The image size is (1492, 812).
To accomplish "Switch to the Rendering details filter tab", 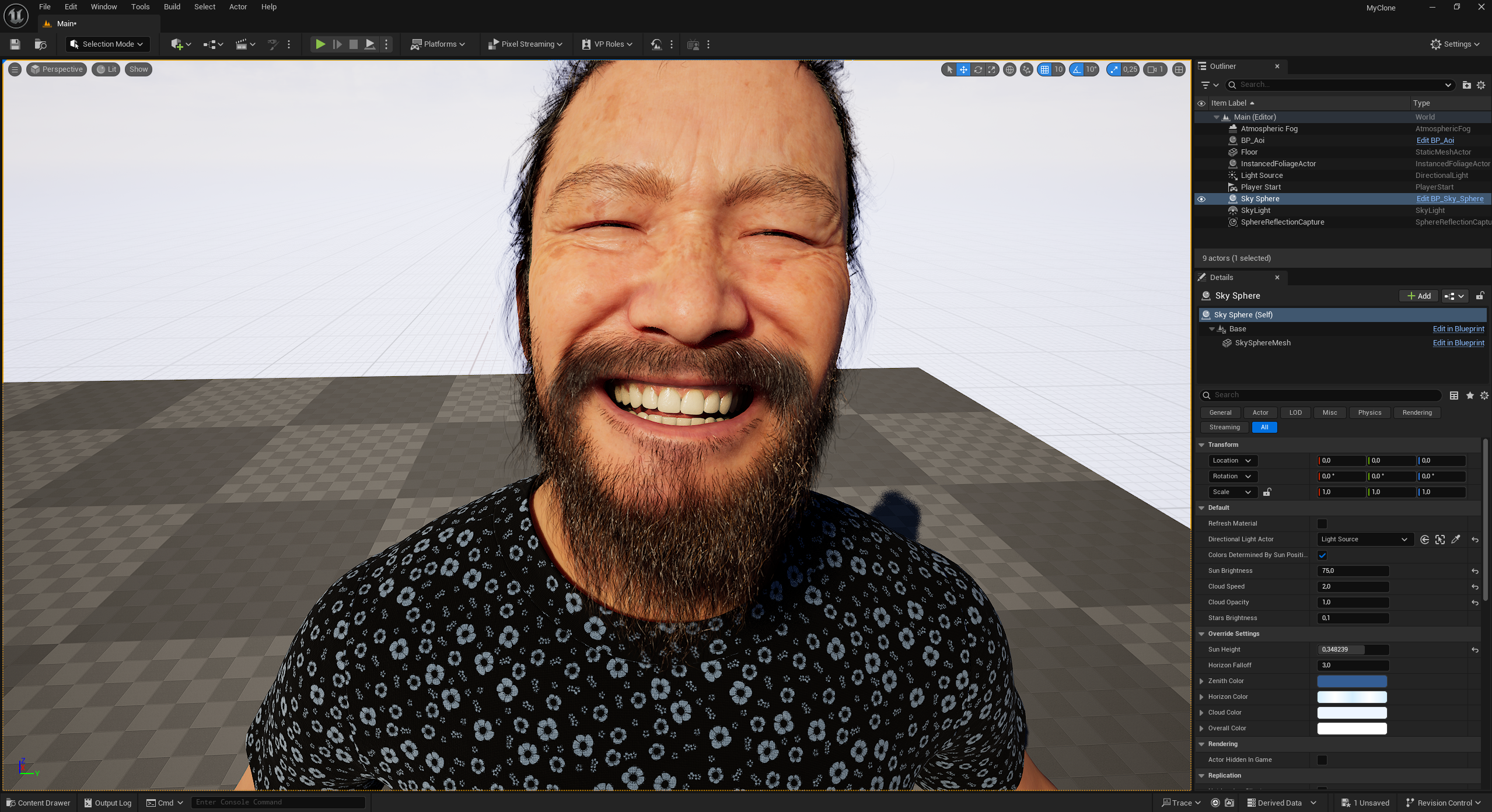I will pyautogui.click(x=1417, y=413).
